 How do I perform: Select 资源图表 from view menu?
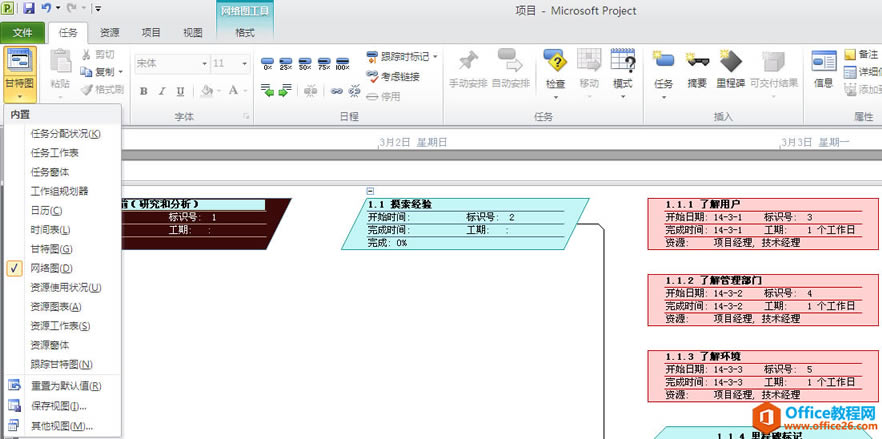[x=62, y=307]
